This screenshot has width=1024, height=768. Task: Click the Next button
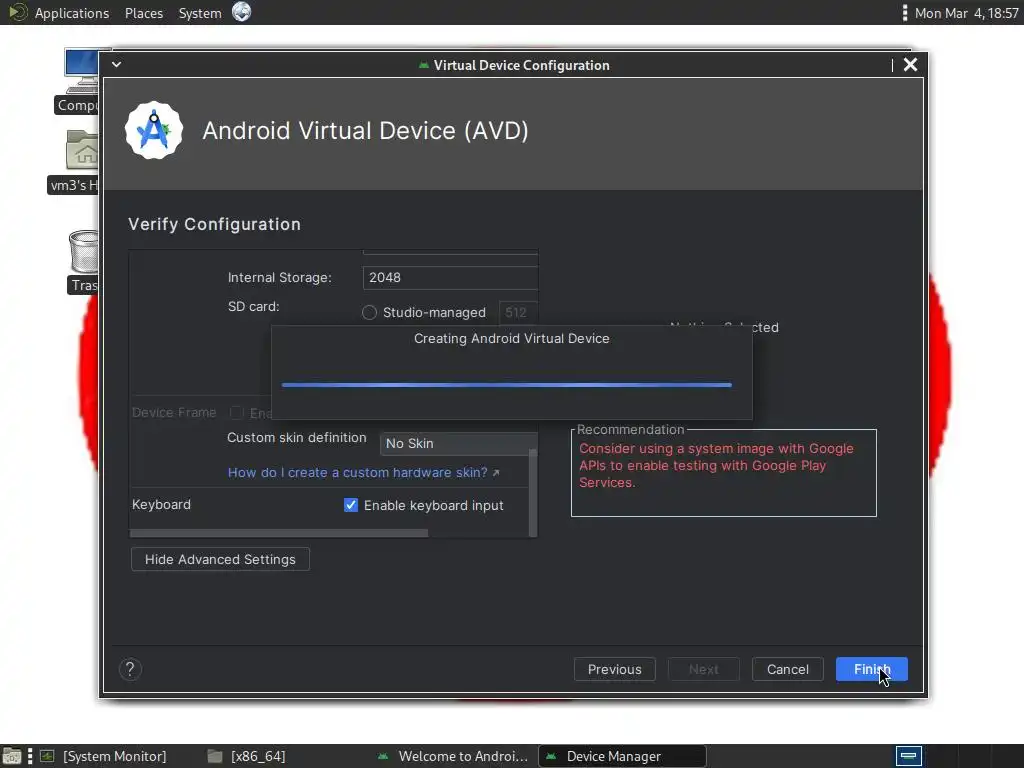tap(703, 669)
